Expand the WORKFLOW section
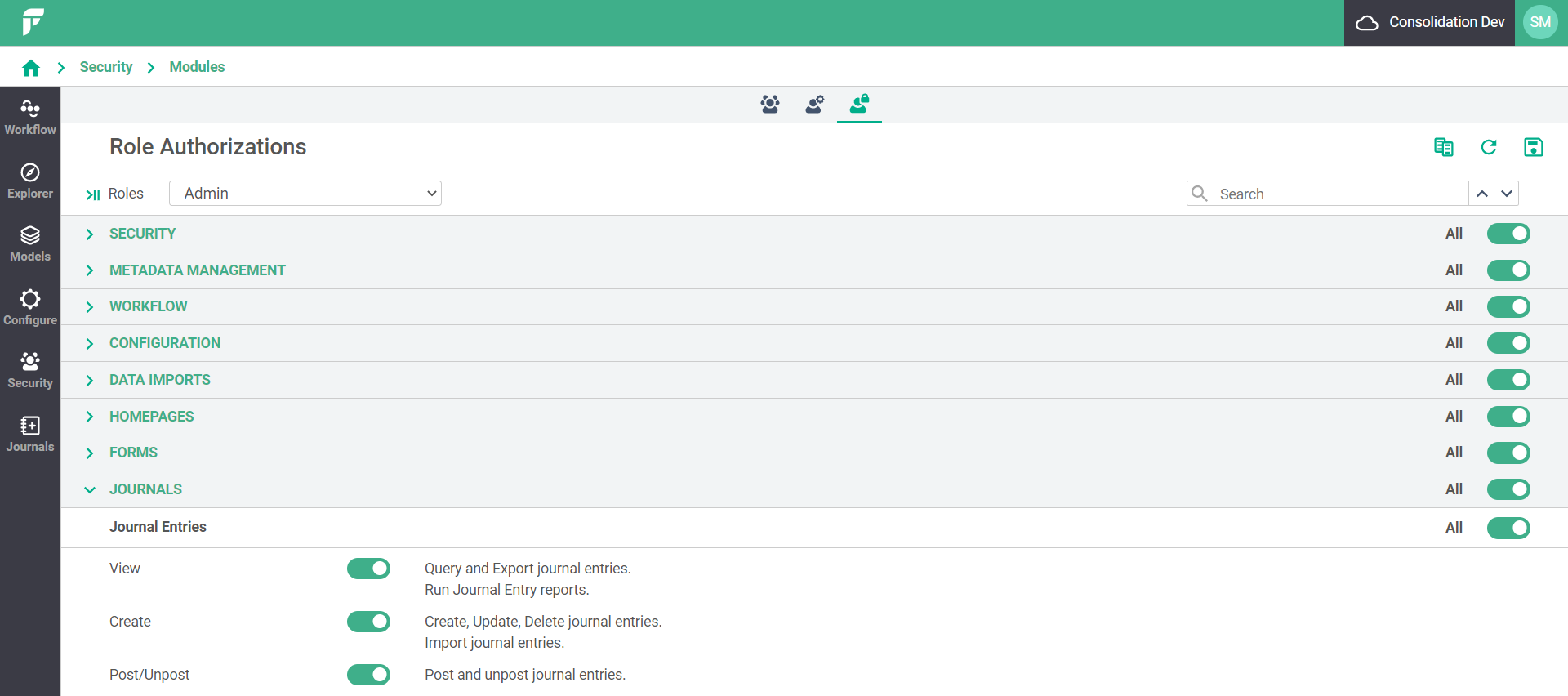 point(90,307)
